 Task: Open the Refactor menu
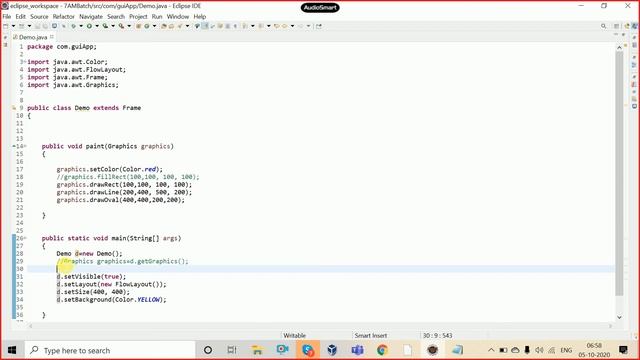pyautogui.click(x=64, y=17)
